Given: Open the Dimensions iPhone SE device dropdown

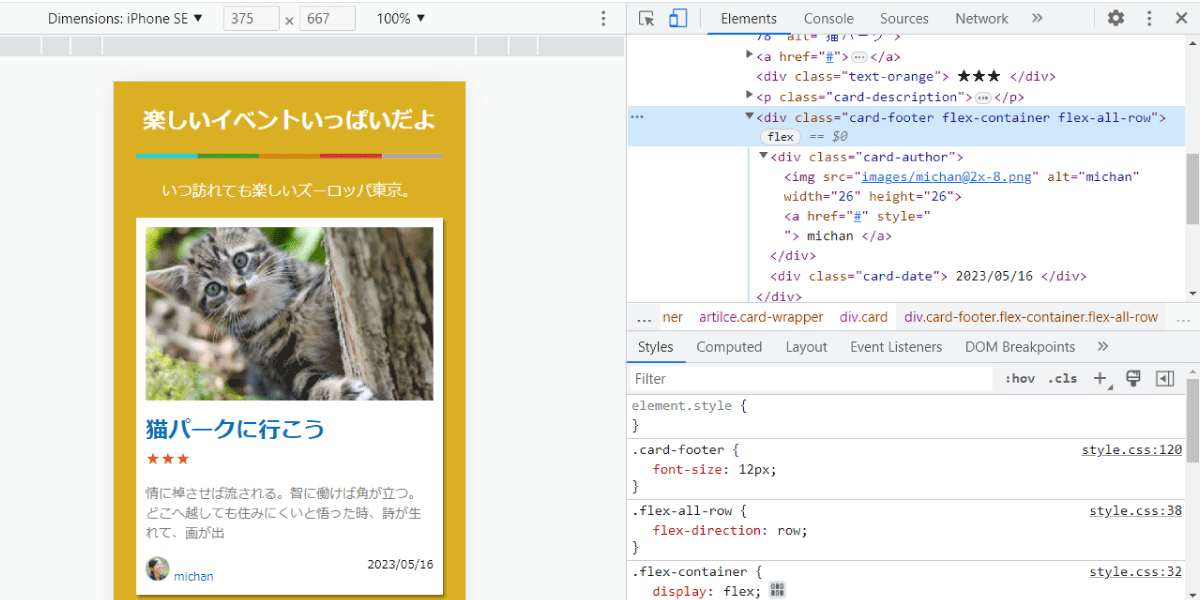Looking at the screenshot, I should [125, 18].
